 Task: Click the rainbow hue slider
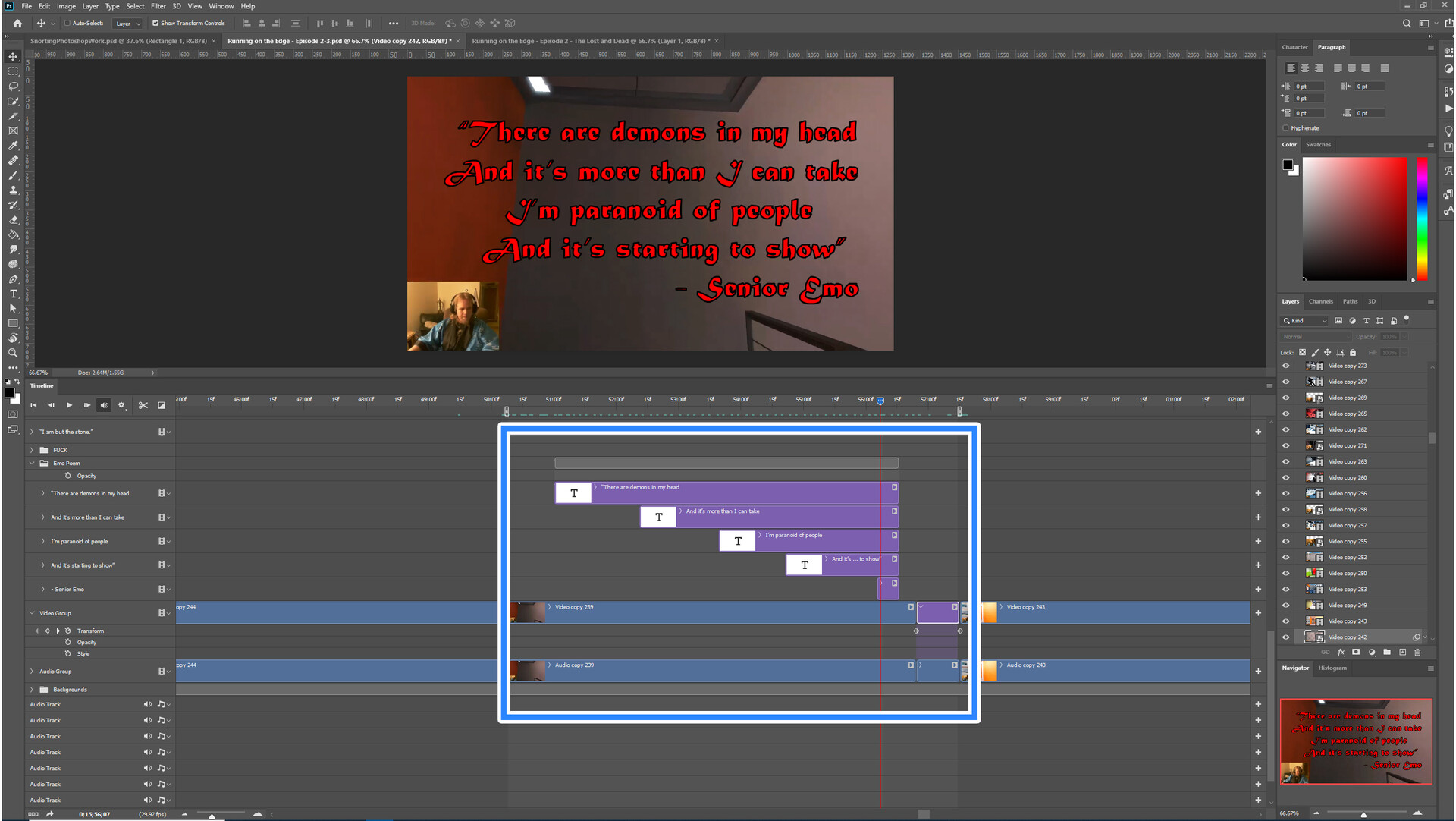(x=1422, y=219)
